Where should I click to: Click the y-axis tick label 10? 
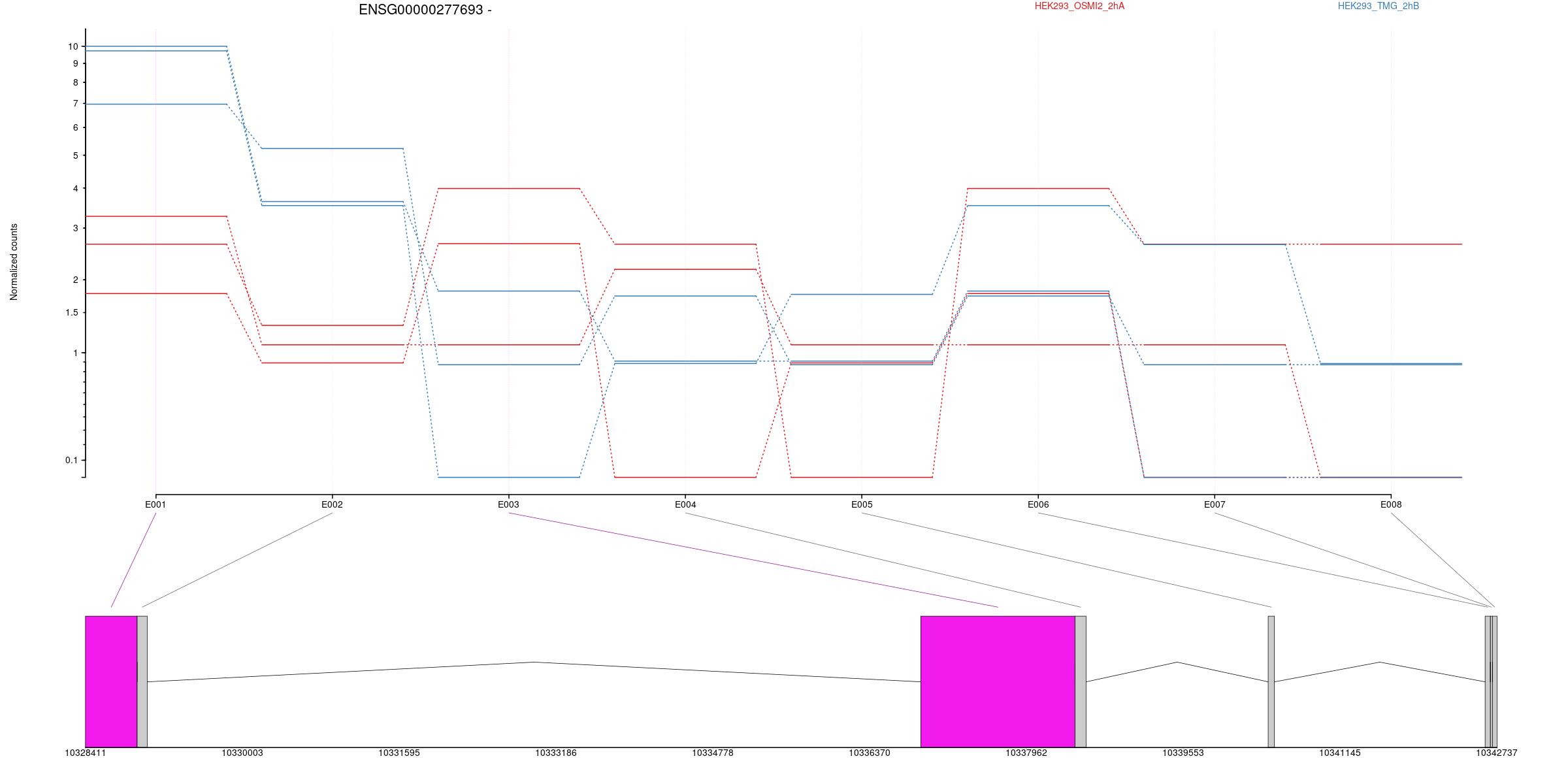(73, 46)
